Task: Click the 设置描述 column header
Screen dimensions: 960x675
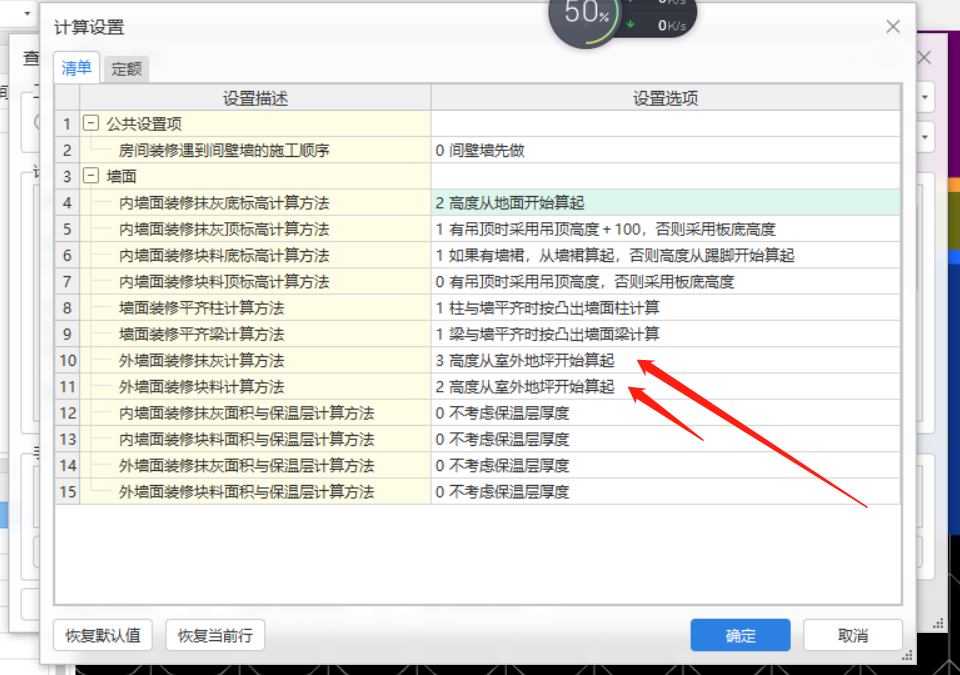Action: (255, 98)
